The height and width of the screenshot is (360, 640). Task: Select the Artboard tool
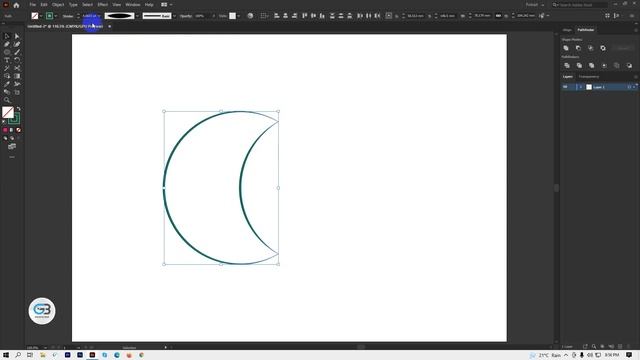17,92
